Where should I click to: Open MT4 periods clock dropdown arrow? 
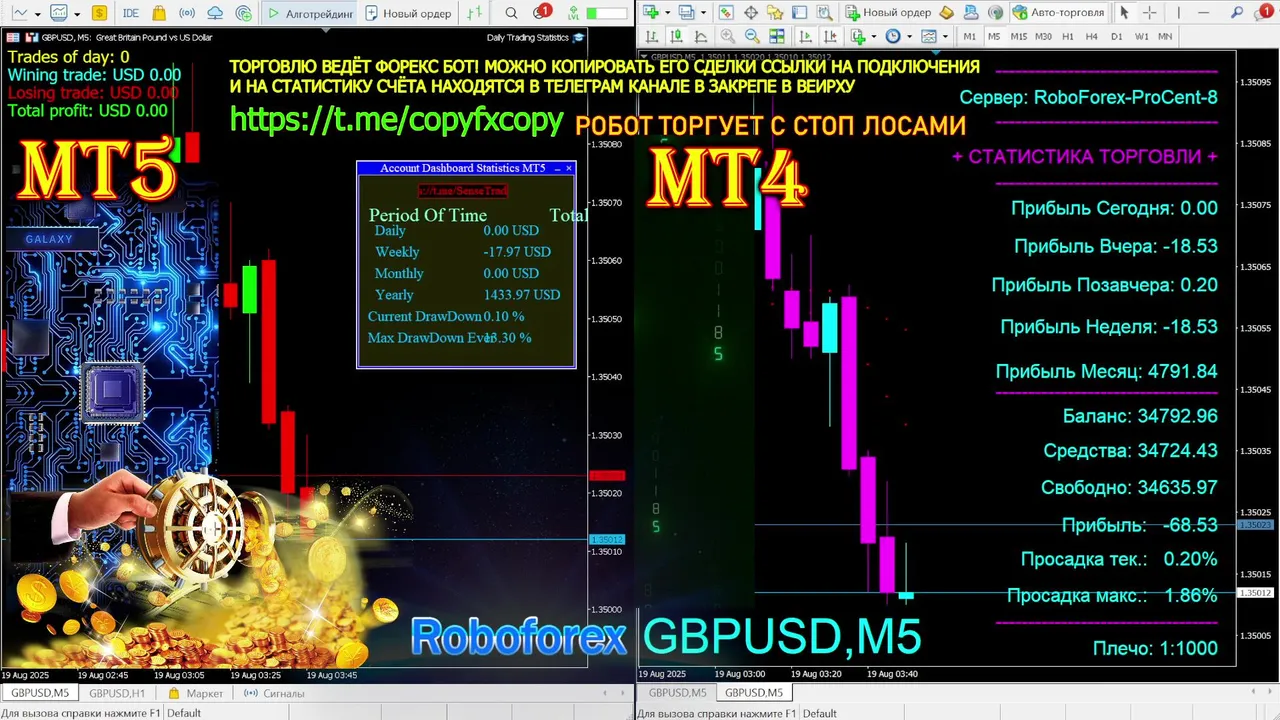click(x=909, y=36)
